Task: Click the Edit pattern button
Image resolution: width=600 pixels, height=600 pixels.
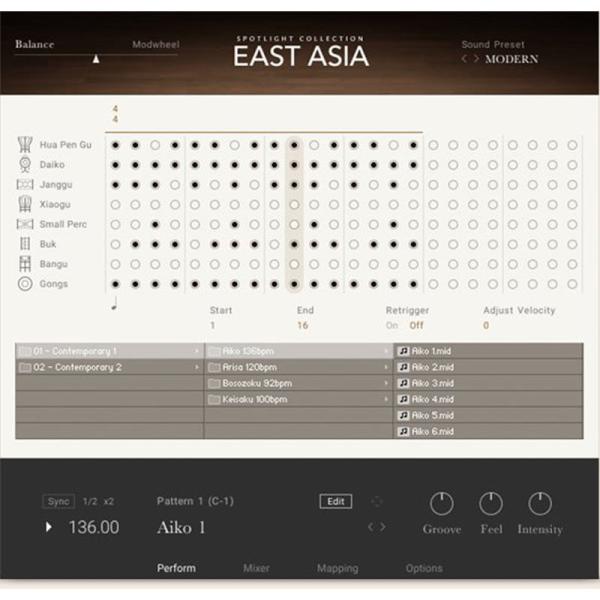Action: [x=336, y=501]
